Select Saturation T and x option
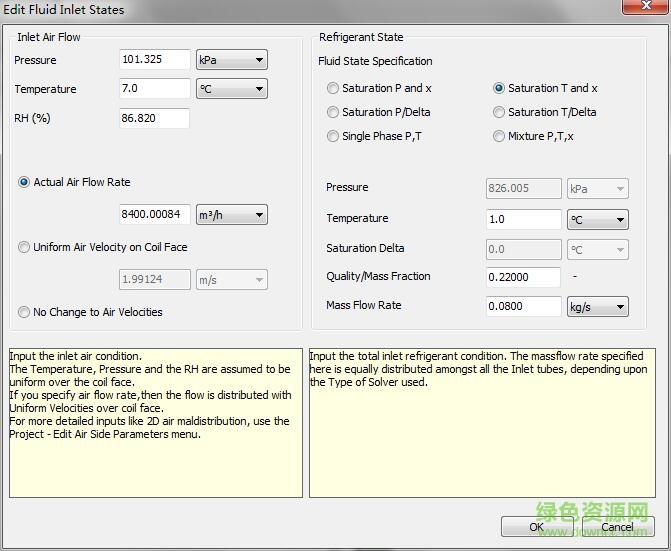 coord(499,88)
